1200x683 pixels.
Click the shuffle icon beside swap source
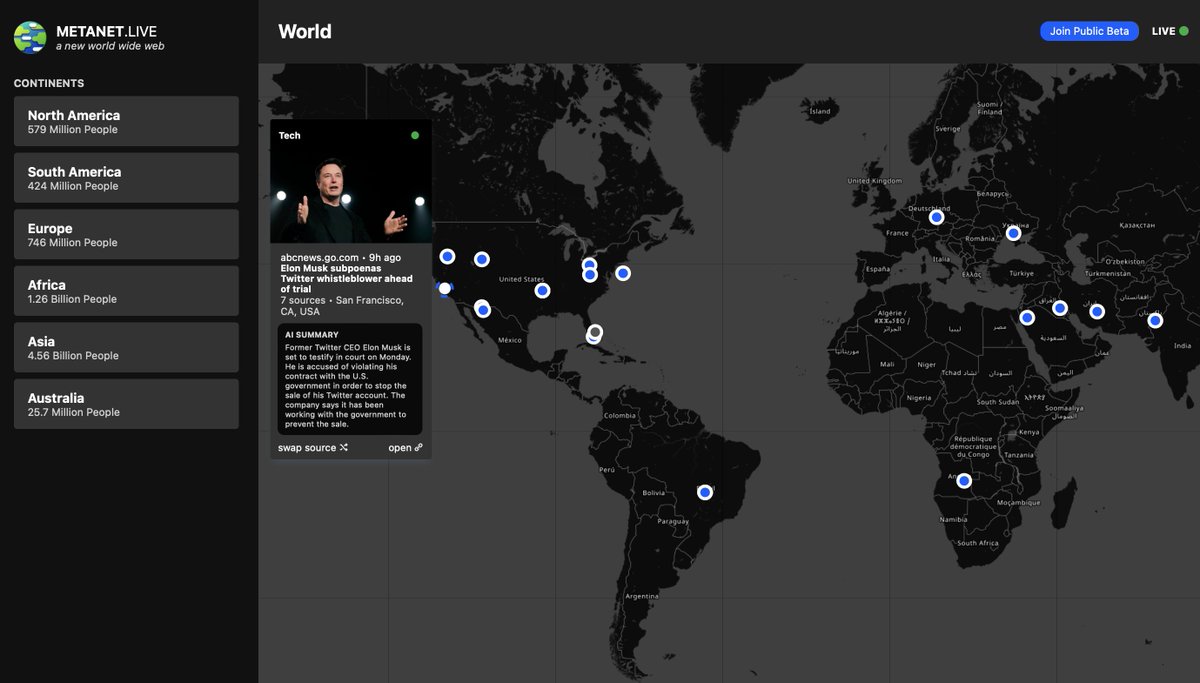coord(344,448)
